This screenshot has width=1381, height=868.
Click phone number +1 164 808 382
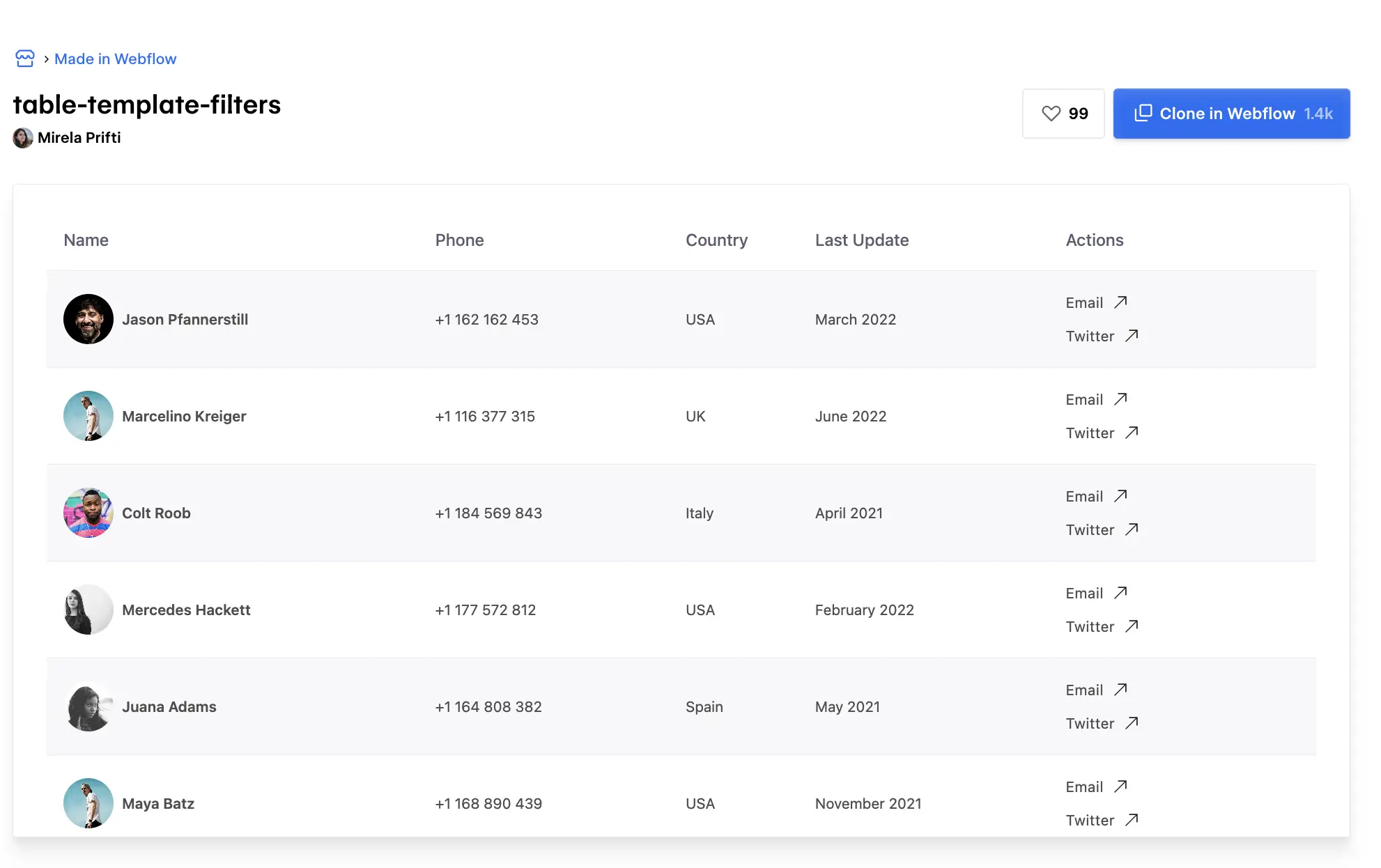(x=488, y=706)
